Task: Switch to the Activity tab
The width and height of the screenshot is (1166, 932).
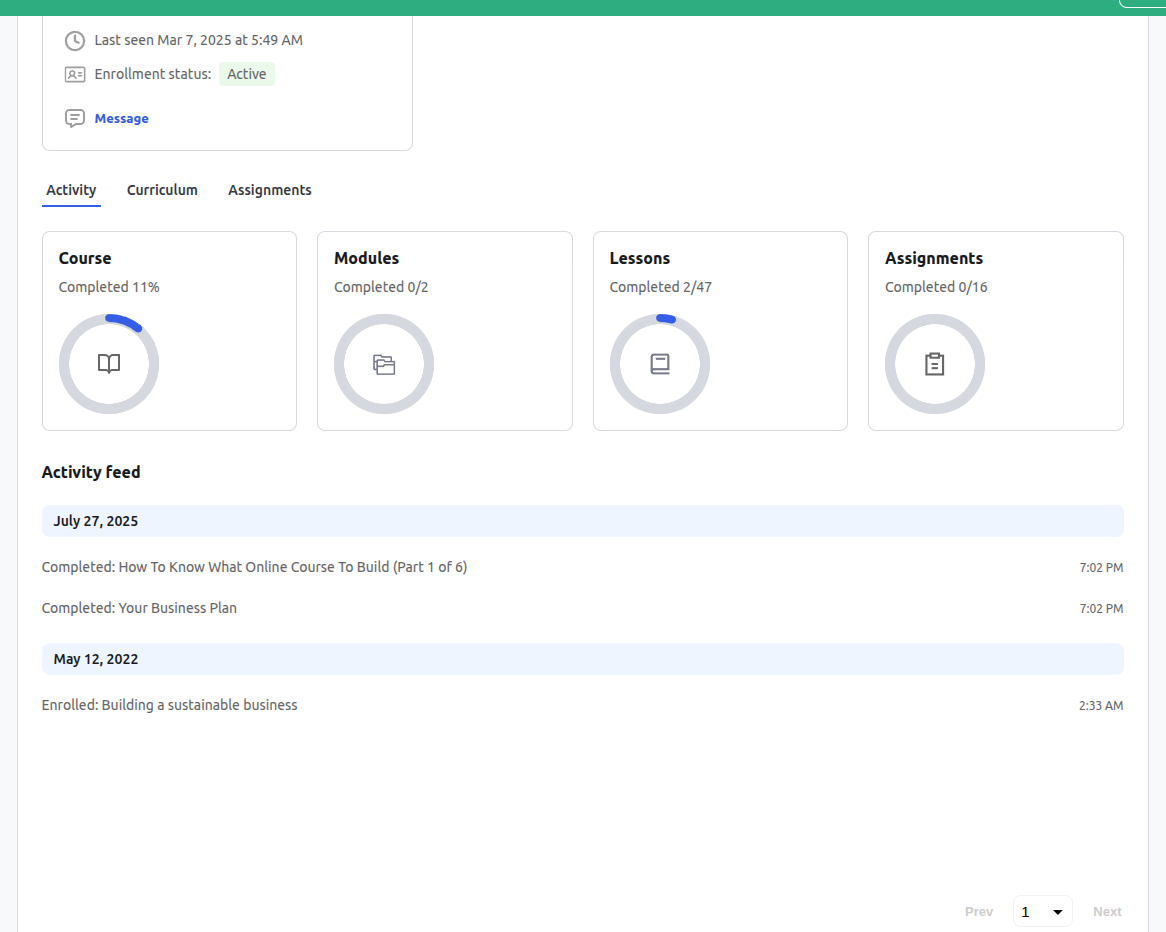Action: 71,190
